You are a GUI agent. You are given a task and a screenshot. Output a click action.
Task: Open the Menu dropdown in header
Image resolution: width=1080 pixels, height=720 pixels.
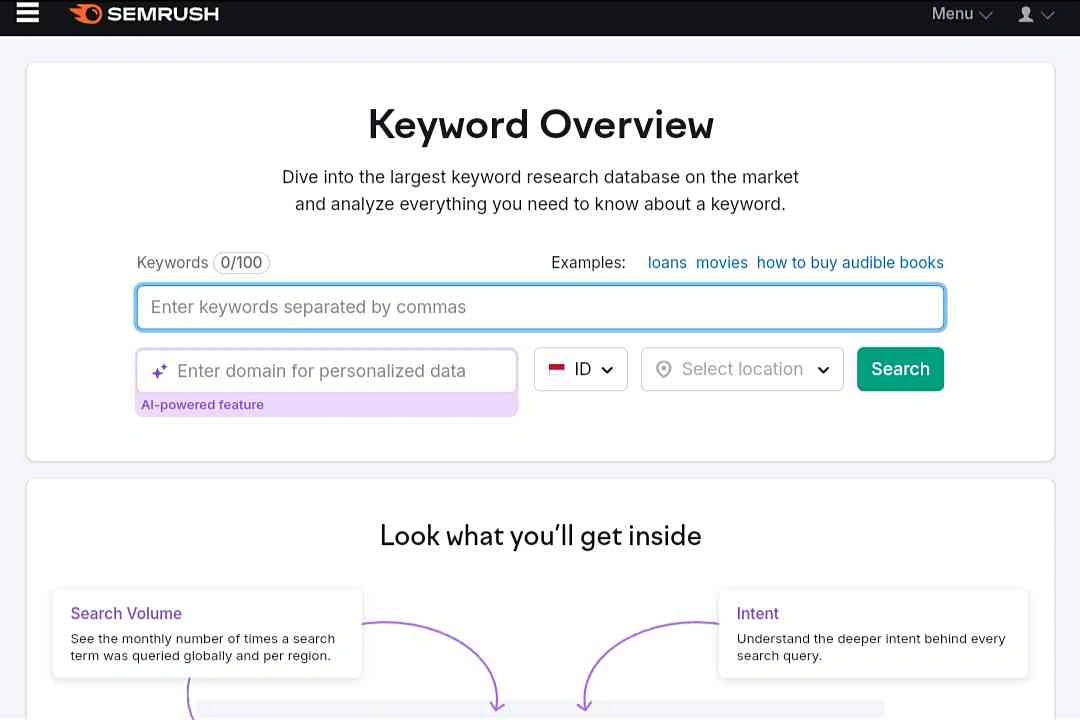962,14
